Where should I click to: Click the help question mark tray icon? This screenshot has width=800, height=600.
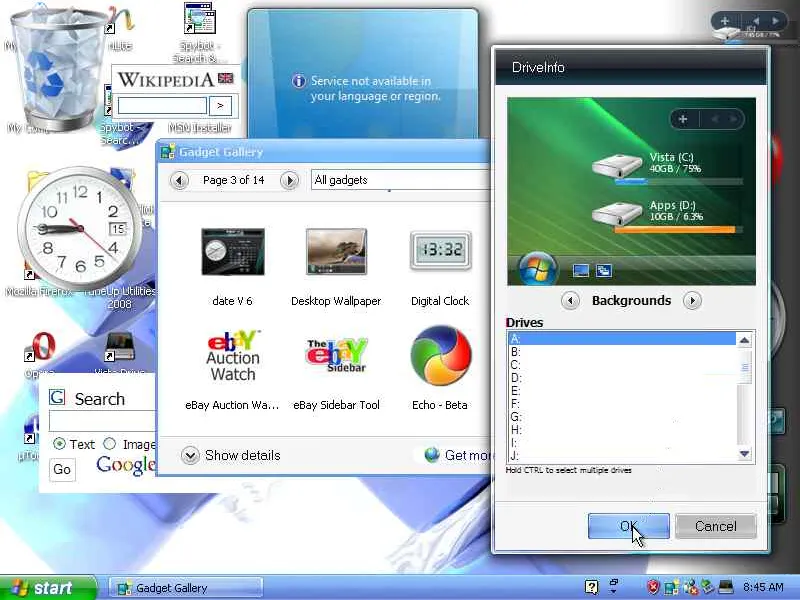[591, 587]
